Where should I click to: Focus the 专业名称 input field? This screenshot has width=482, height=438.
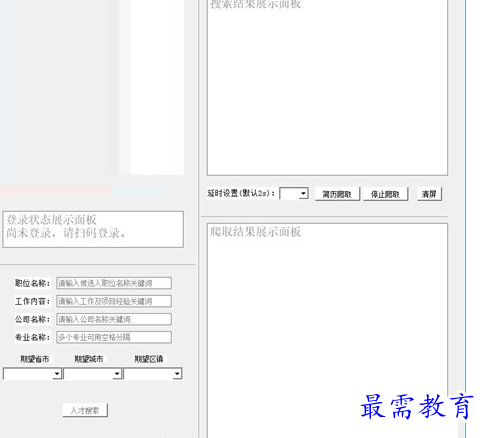pos(114,337)
